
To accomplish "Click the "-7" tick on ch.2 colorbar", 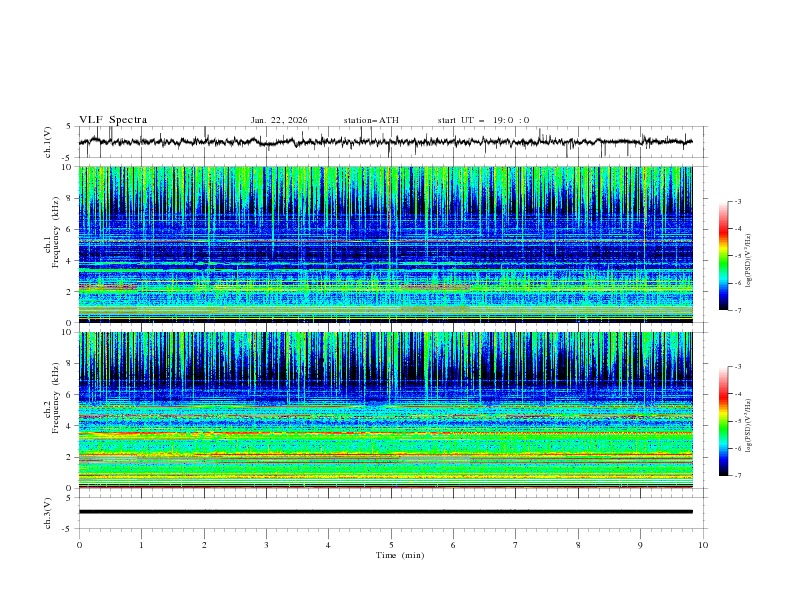I will [x=738, y=476].
